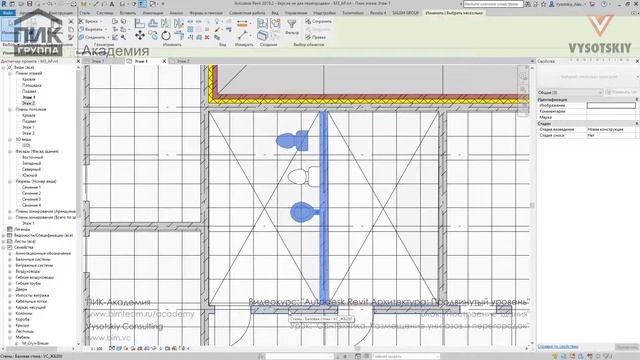Viewport: 640px width, 360px height.
Task: Click the binoculars search icon in title bar
Action: coord(529,4)
